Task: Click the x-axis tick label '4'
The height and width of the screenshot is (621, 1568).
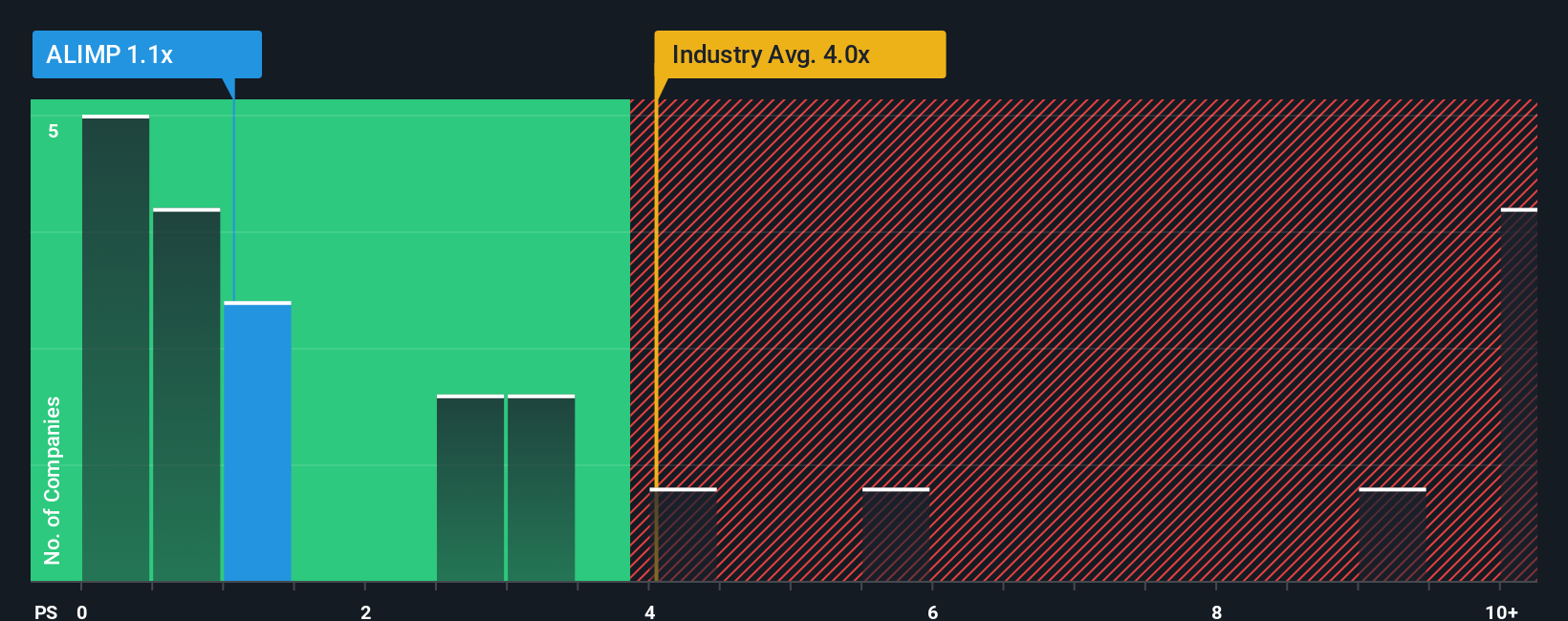Action: coord(649,611)
